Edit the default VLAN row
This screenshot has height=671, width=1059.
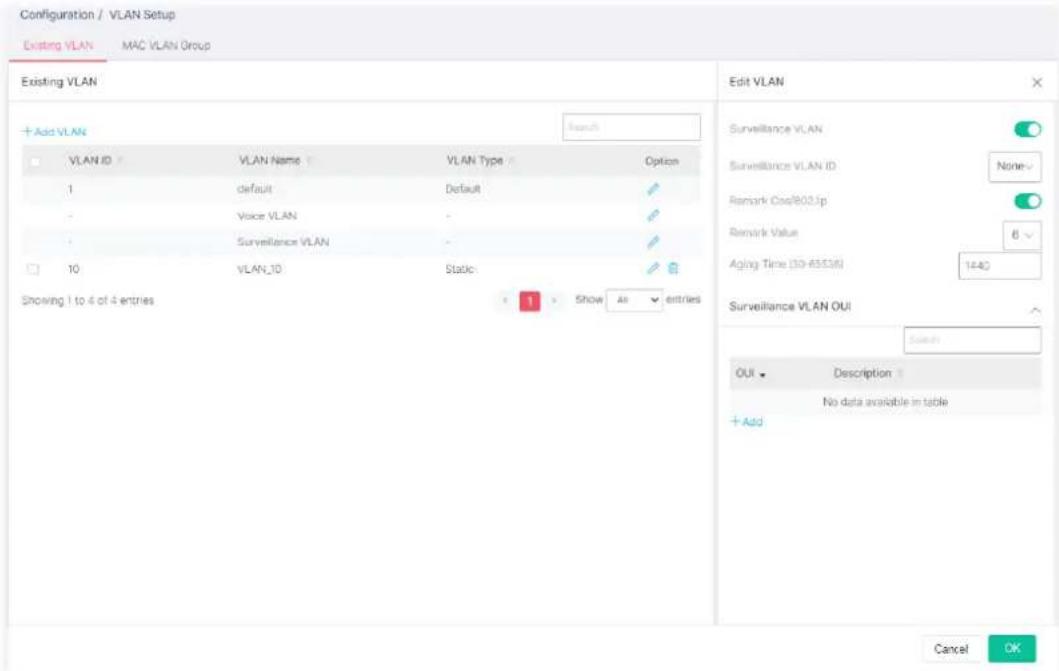pyautogui.click(x=652, y=189)
